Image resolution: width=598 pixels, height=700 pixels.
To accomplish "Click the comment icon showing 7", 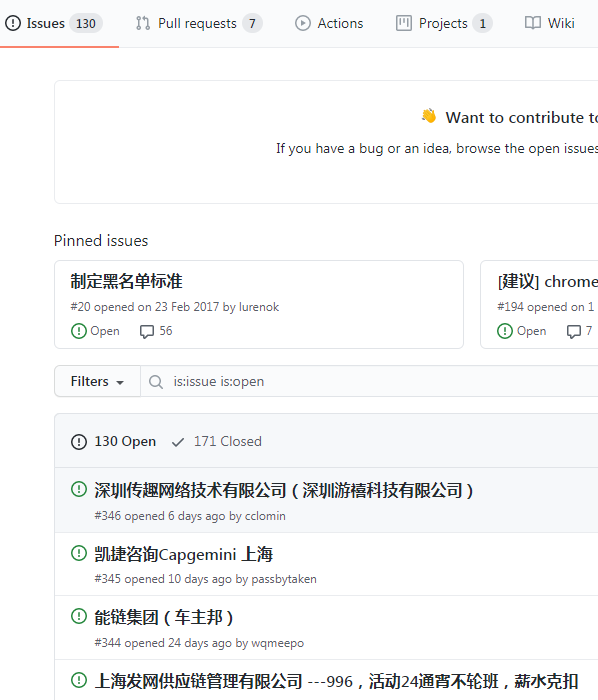I will point(573,331).
